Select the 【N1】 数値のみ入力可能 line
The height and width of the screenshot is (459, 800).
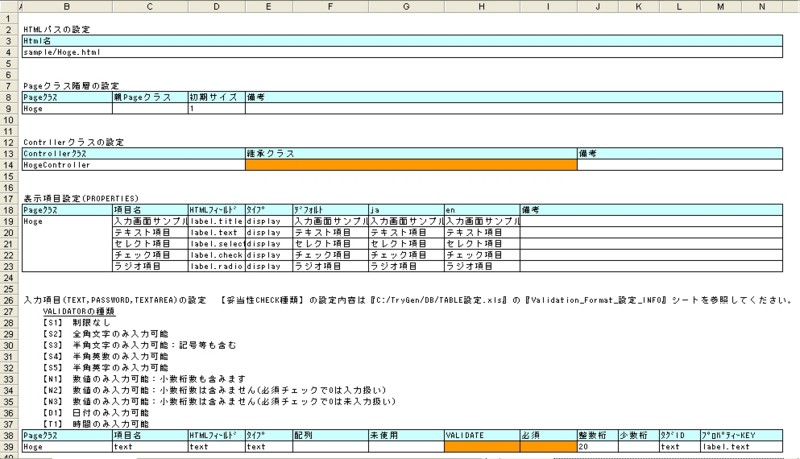(x=144, y=379)
